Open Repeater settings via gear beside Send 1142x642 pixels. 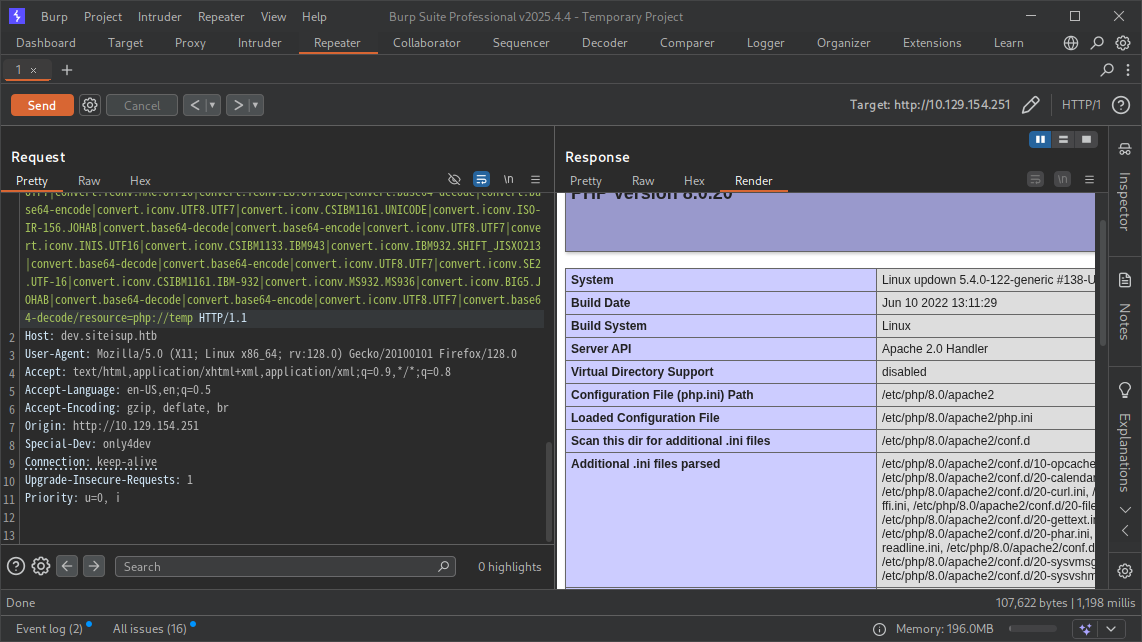pos(90,104)
